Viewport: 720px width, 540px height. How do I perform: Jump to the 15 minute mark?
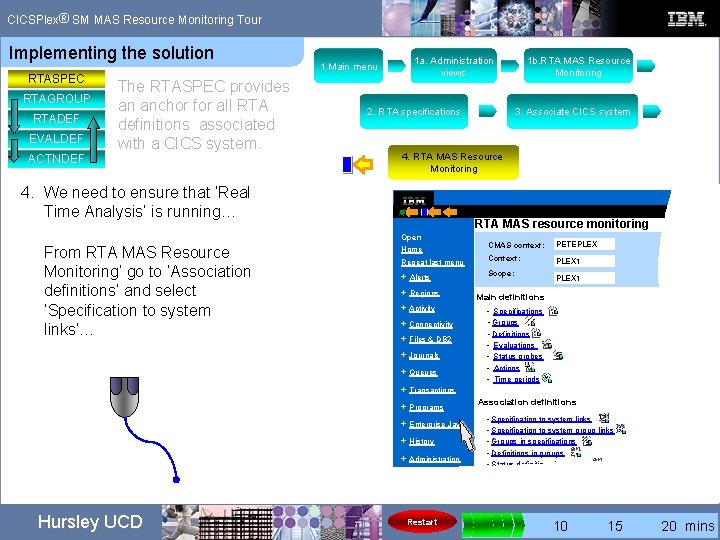tap(615, 526)
